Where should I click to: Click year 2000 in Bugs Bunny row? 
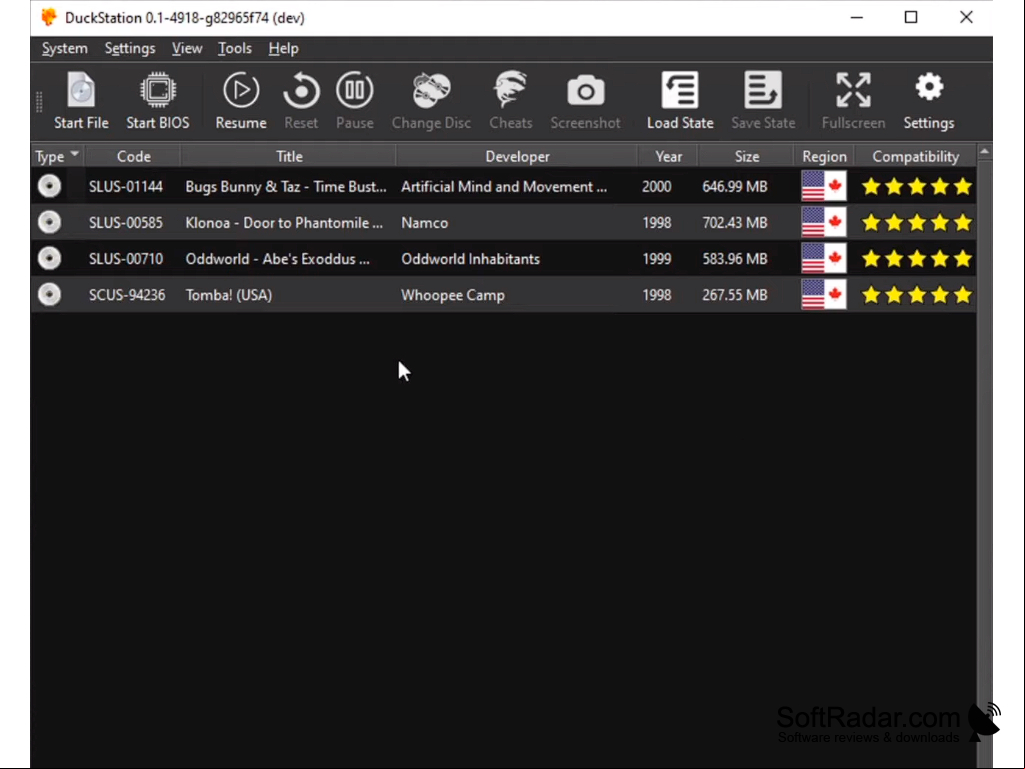pyautogui.click(x=656, y=186)
